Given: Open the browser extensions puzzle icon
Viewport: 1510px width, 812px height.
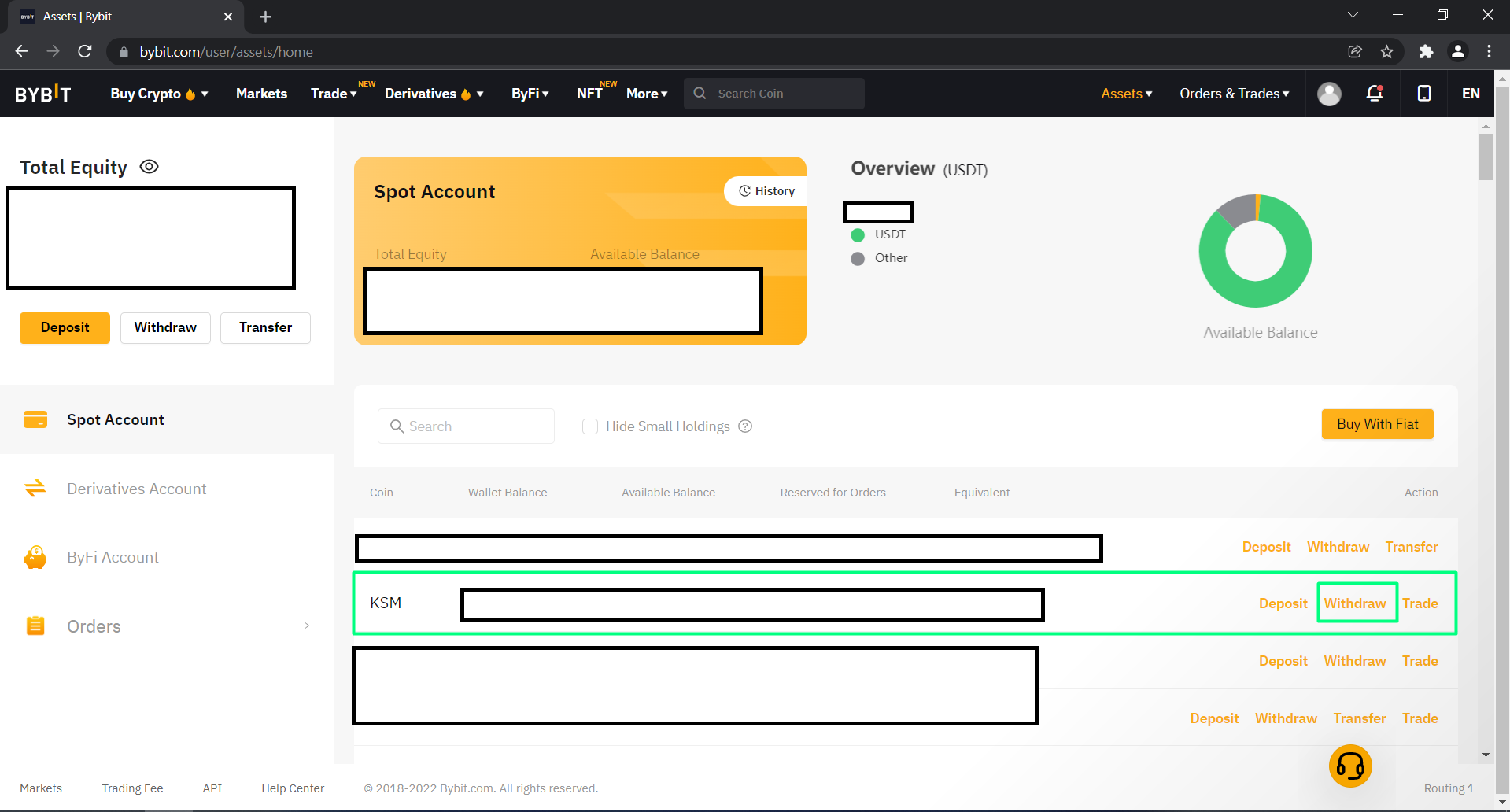Looking at the screenshot, I should coord(1426,52).
